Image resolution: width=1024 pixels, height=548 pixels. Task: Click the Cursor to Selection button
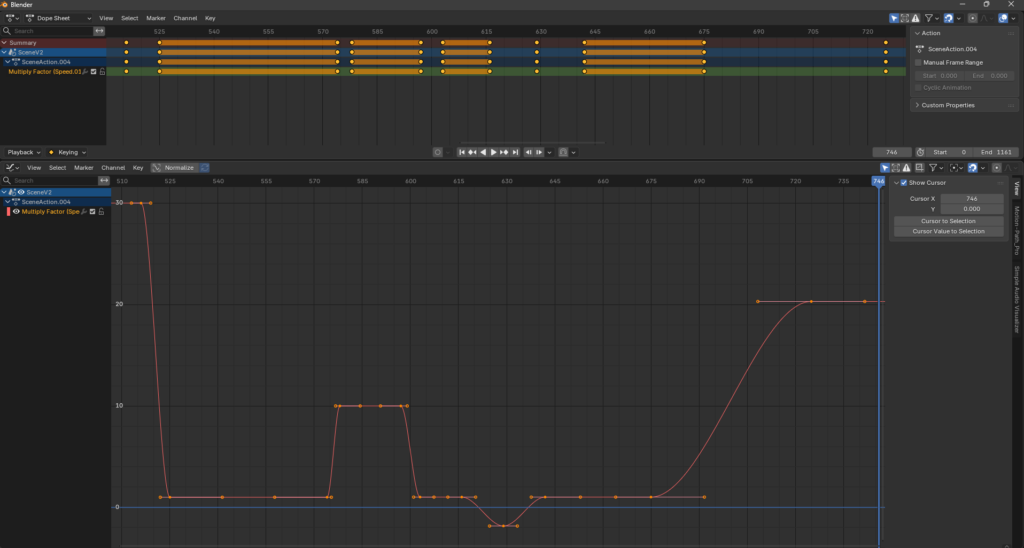coord(948,221)
